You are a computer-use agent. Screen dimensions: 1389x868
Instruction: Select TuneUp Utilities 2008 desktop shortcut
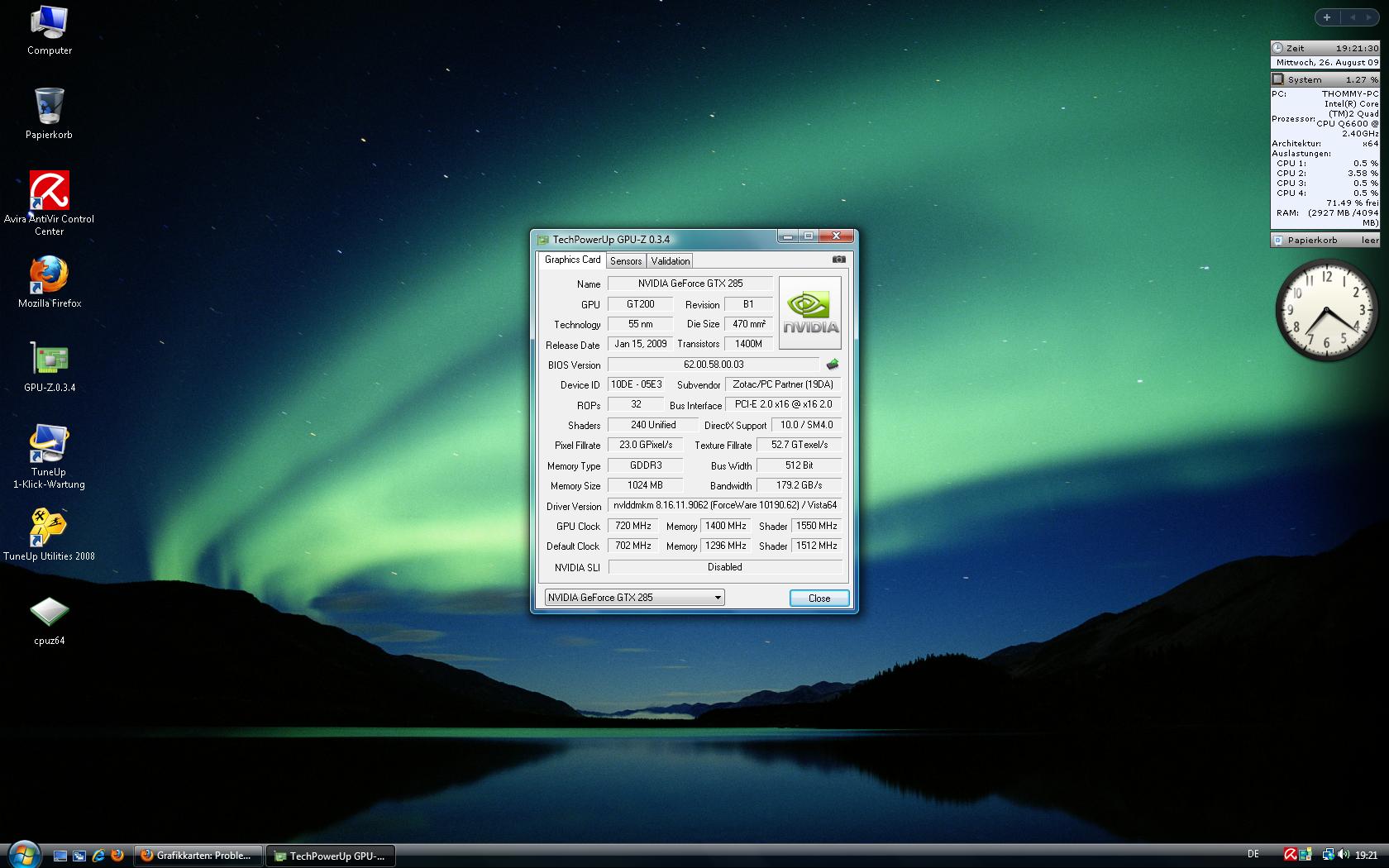coord(49,535)
